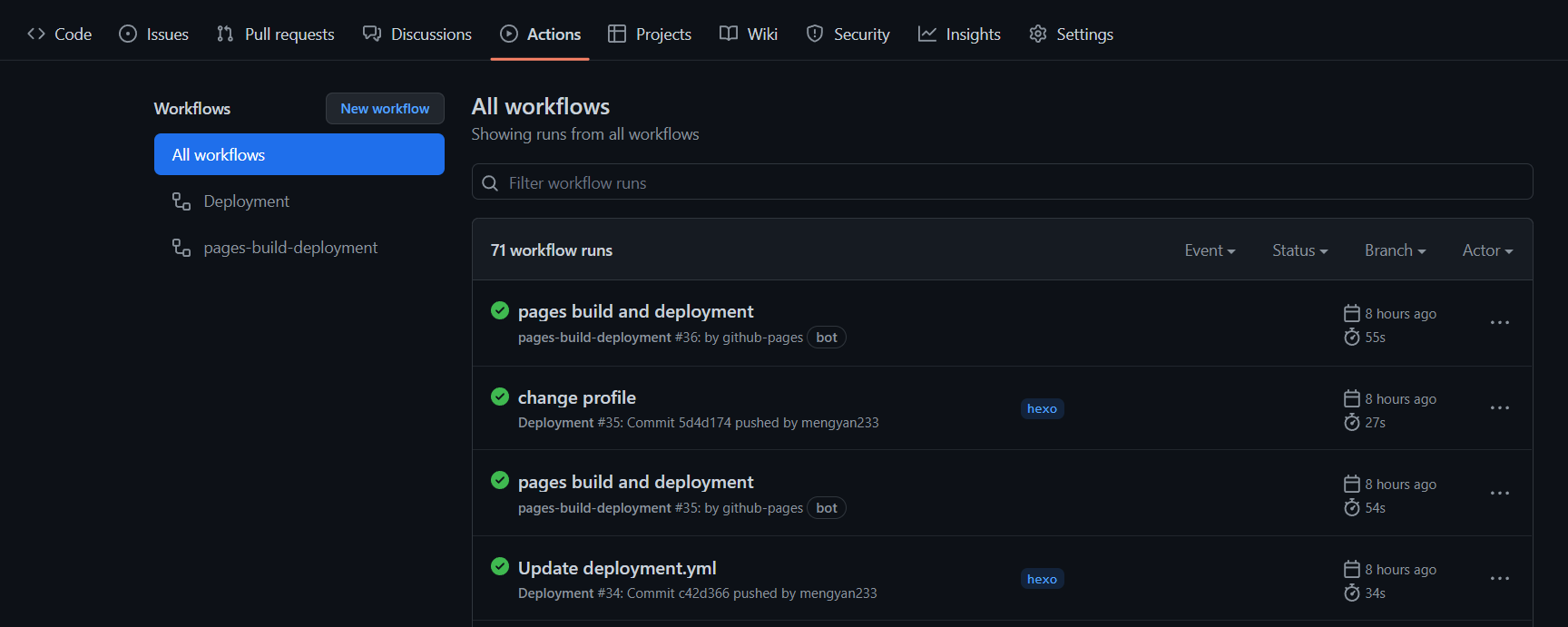Open the Actor filter dropdown
Image resolution: width=1568 pixels, height=627 pixels.
[x=1487, y=250]
